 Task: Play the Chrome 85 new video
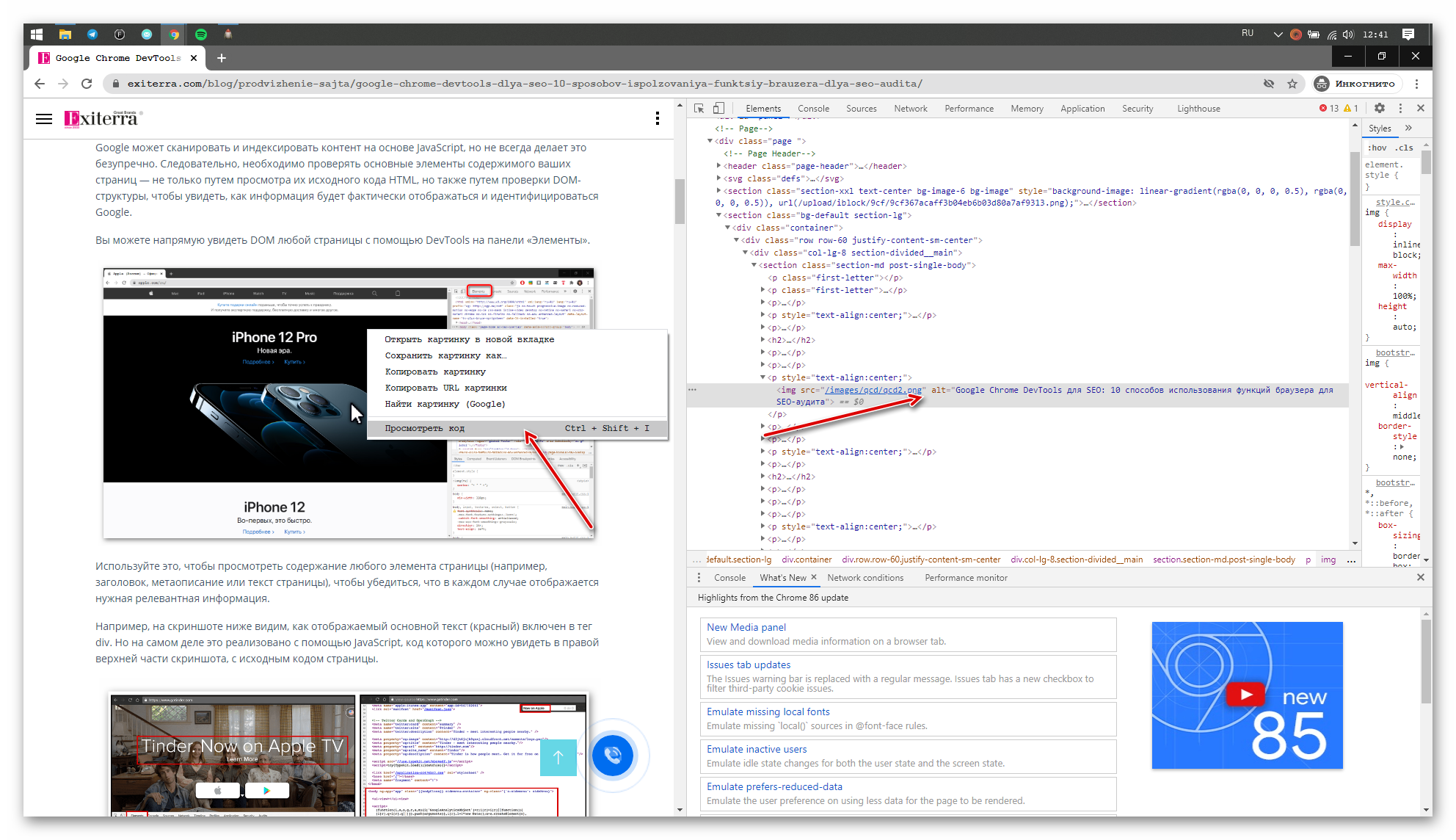[1245, 694]
